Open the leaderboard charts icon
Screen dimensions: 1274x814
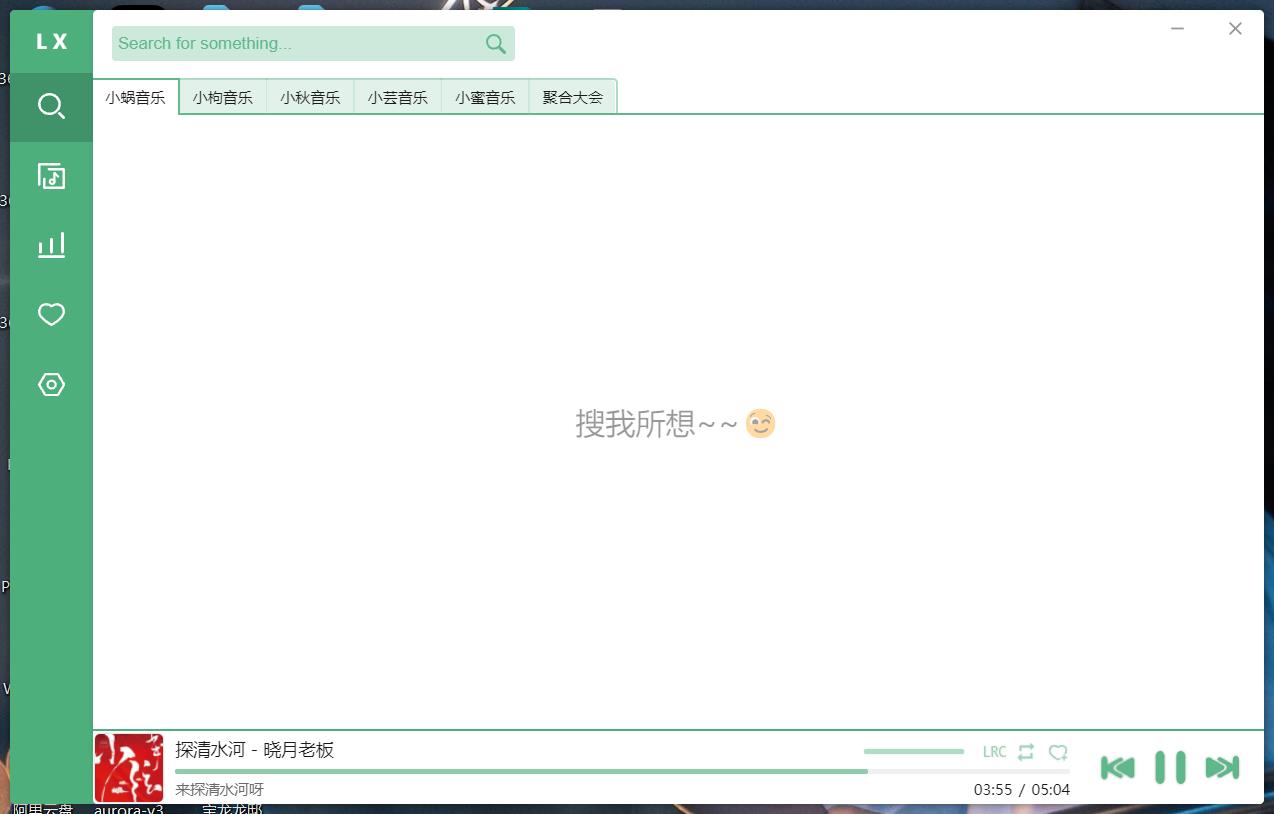point(51,245)
